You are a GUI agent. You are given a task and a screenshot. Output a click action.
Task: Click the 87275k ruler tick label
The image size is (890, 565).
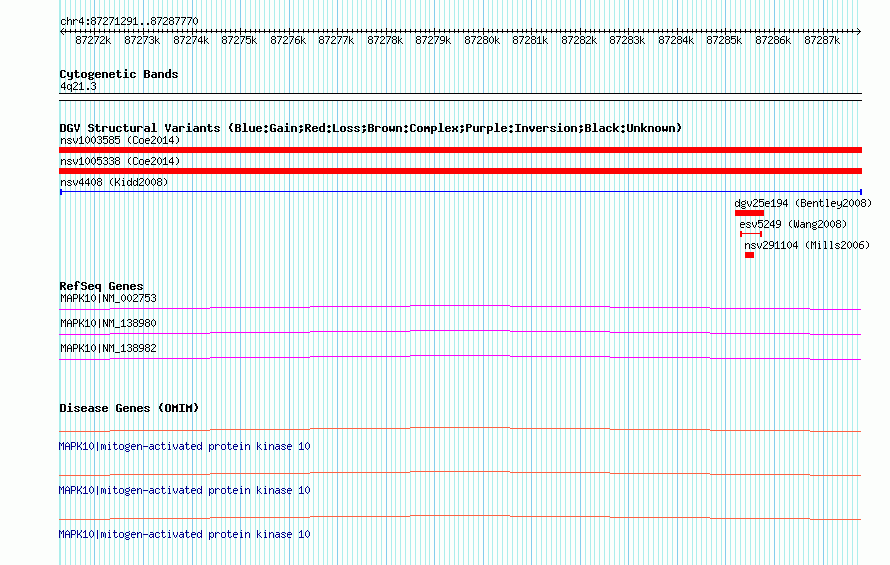239,40
